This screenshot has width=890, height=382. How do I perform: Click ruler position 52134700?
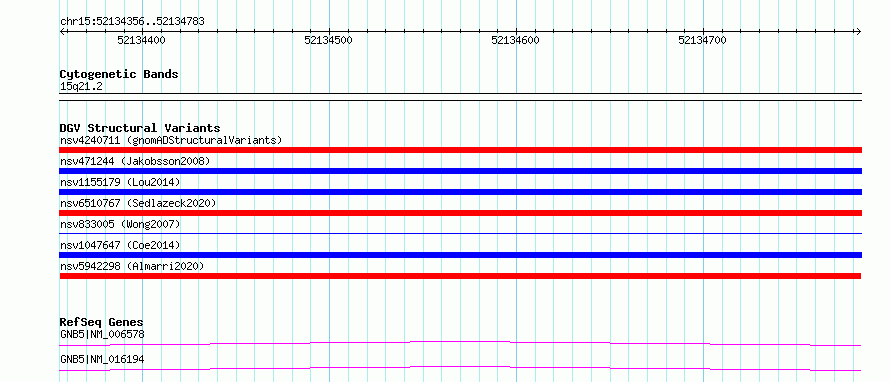coord(703,40)
